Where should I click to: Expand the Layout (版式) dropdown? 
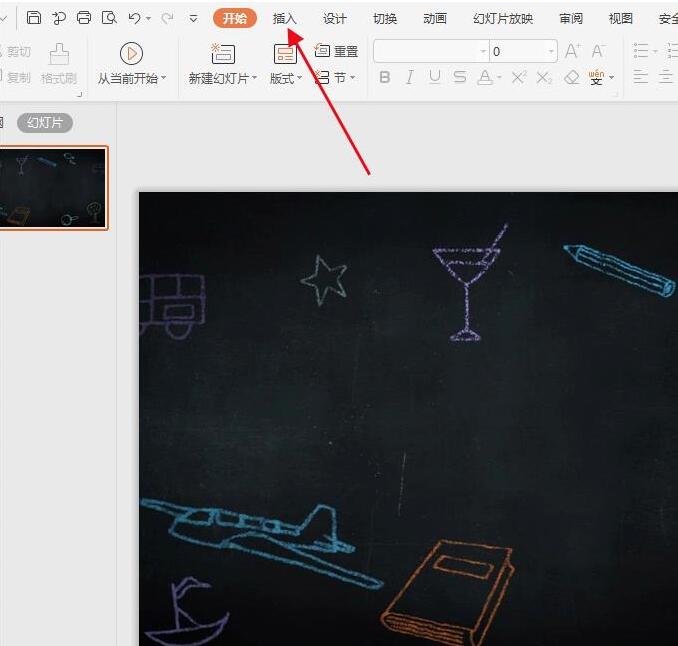(299, 79)
